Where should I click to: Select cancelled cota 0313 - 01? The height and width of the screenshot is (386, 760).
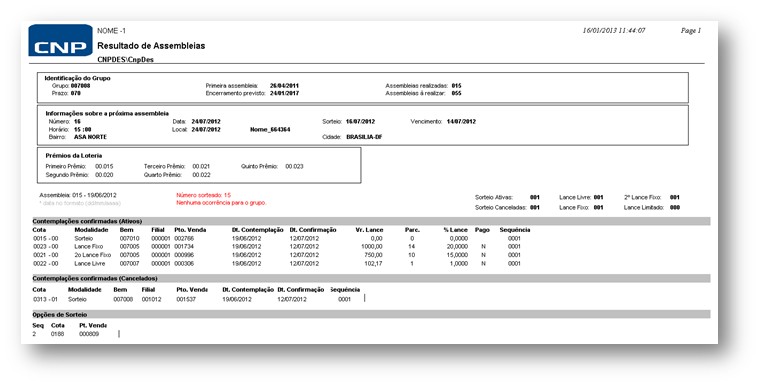[46, 300]
